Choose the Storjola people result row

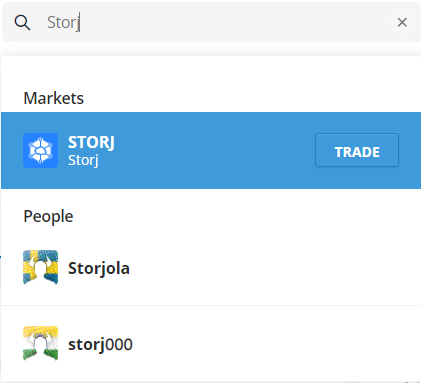211,267
